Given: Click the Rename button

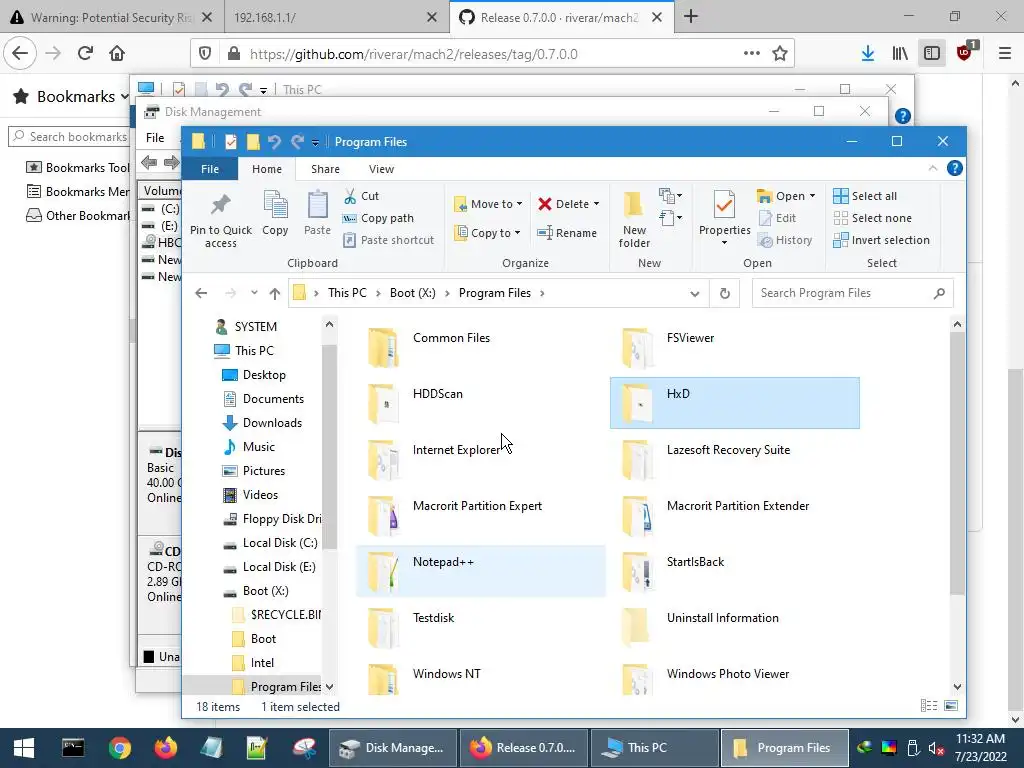Looking at the screenshot, I should coord(567,232).
